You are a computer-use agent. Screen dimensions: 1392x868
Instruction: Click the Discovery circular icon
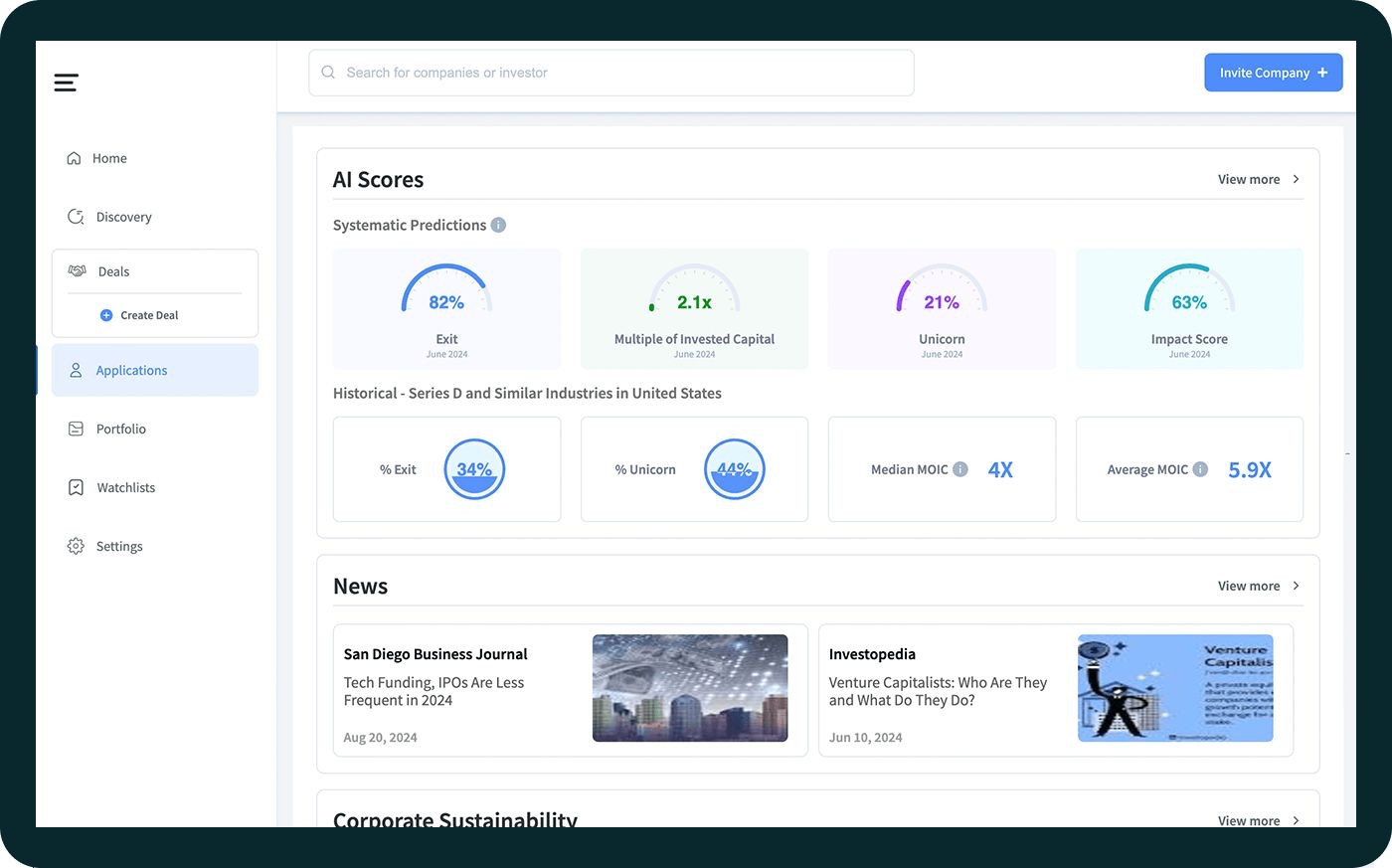point(76,217)
